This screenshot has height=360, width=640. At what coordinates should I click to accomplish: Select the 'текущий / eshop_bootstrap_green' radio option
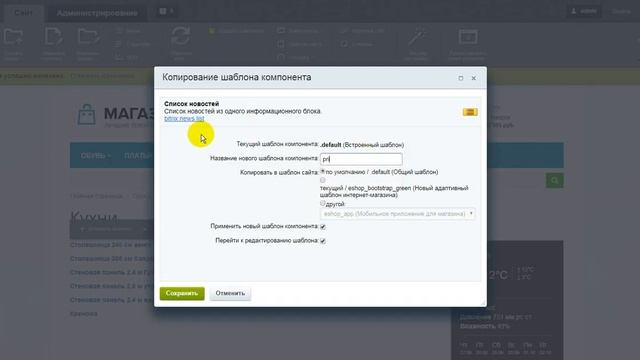(x=323, y=180)
